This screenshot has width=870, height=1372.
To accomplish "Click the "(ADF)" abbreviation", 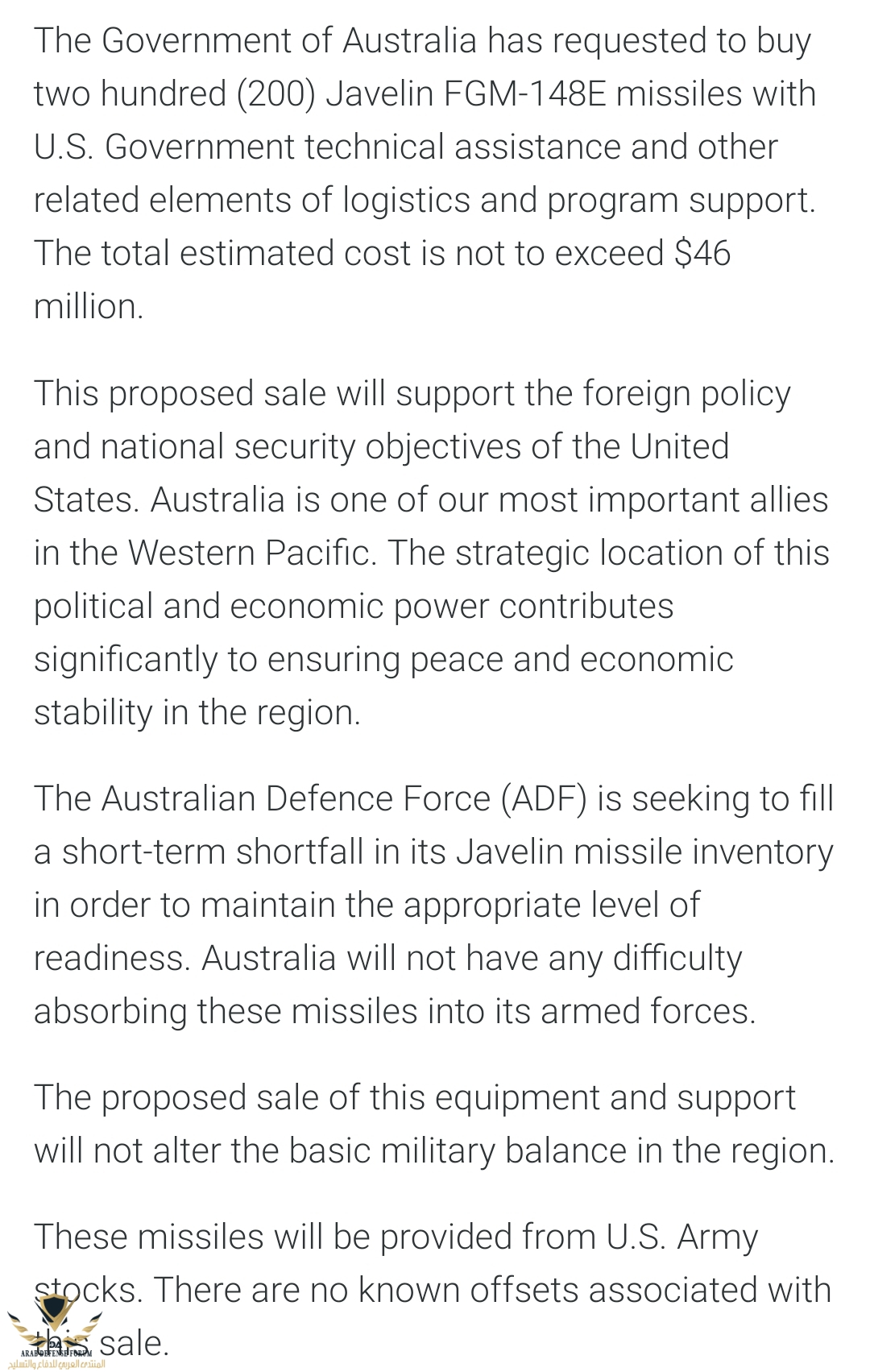I will coord(544,799).
